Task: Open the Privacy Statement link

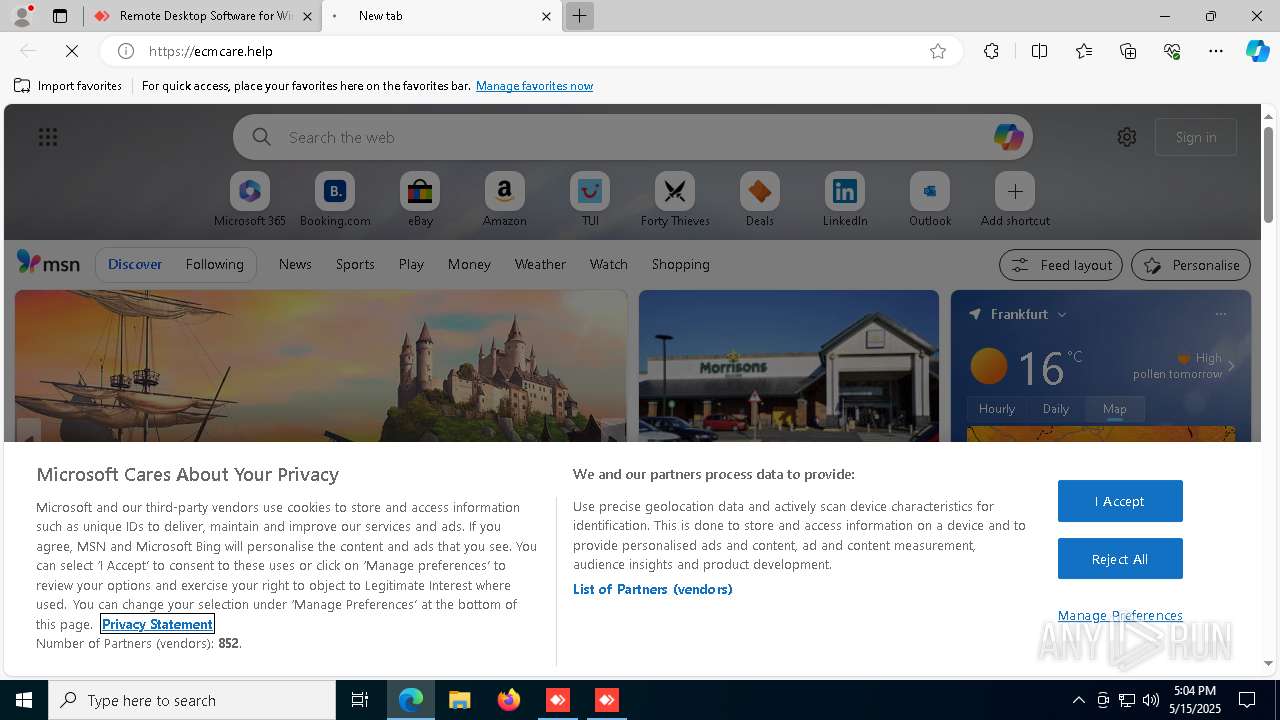Action: click(x=157, y=624)
